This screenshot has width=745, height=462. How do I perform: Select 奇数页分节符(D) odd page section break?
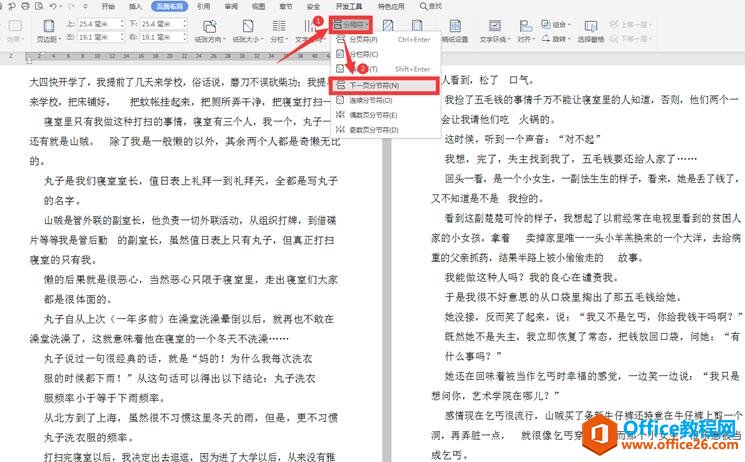pos(385,130)
